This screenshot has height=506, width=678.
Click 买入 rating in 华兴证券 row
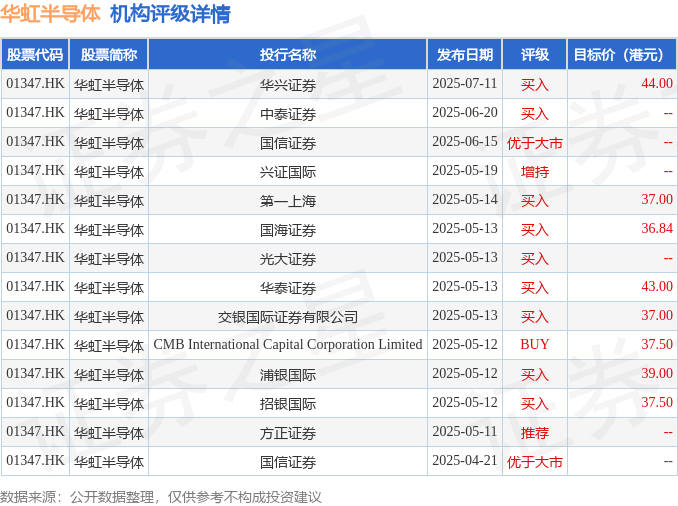coord(535,85)
